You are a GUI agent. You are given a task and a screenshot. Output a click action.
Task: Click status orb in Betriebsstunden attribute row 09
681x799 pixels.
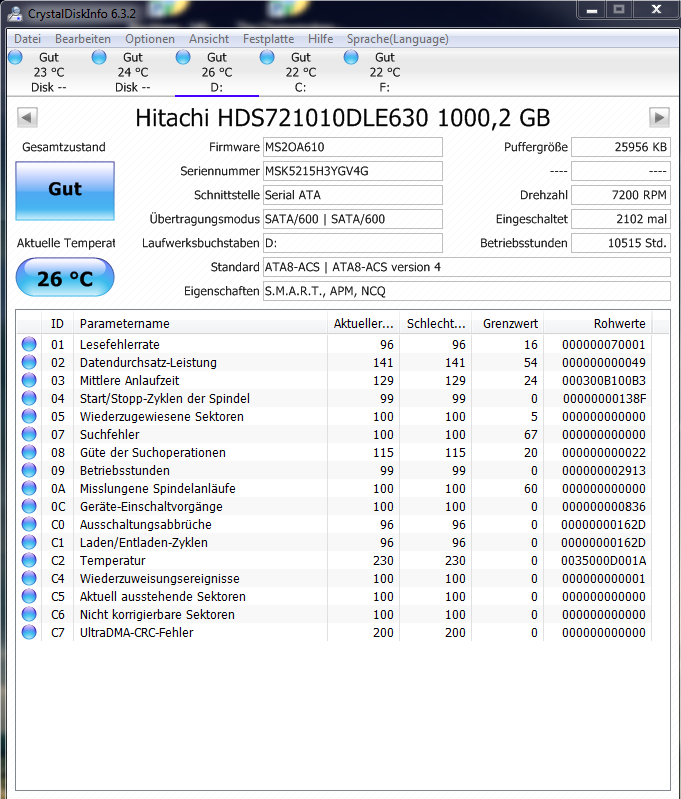point(29,470)
